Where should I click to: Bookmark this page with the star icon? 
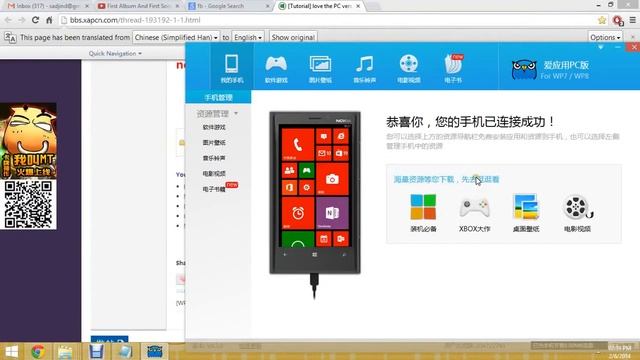(602, 20)
